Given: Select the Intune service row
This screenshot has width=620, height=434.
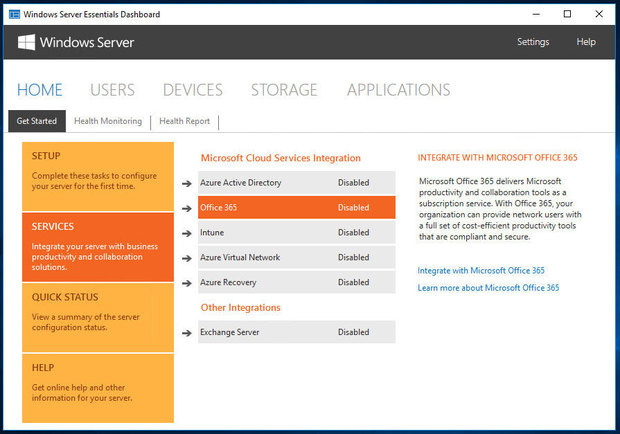Looking at the screenshot, I should click(297, 232).
